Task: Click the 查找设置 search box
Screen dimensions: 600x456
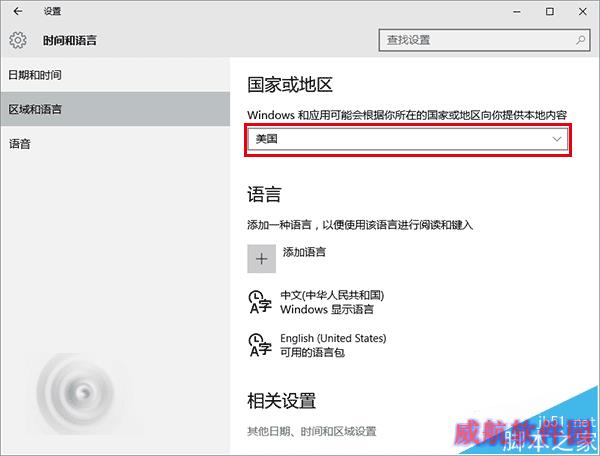Action: click(484, 40)
